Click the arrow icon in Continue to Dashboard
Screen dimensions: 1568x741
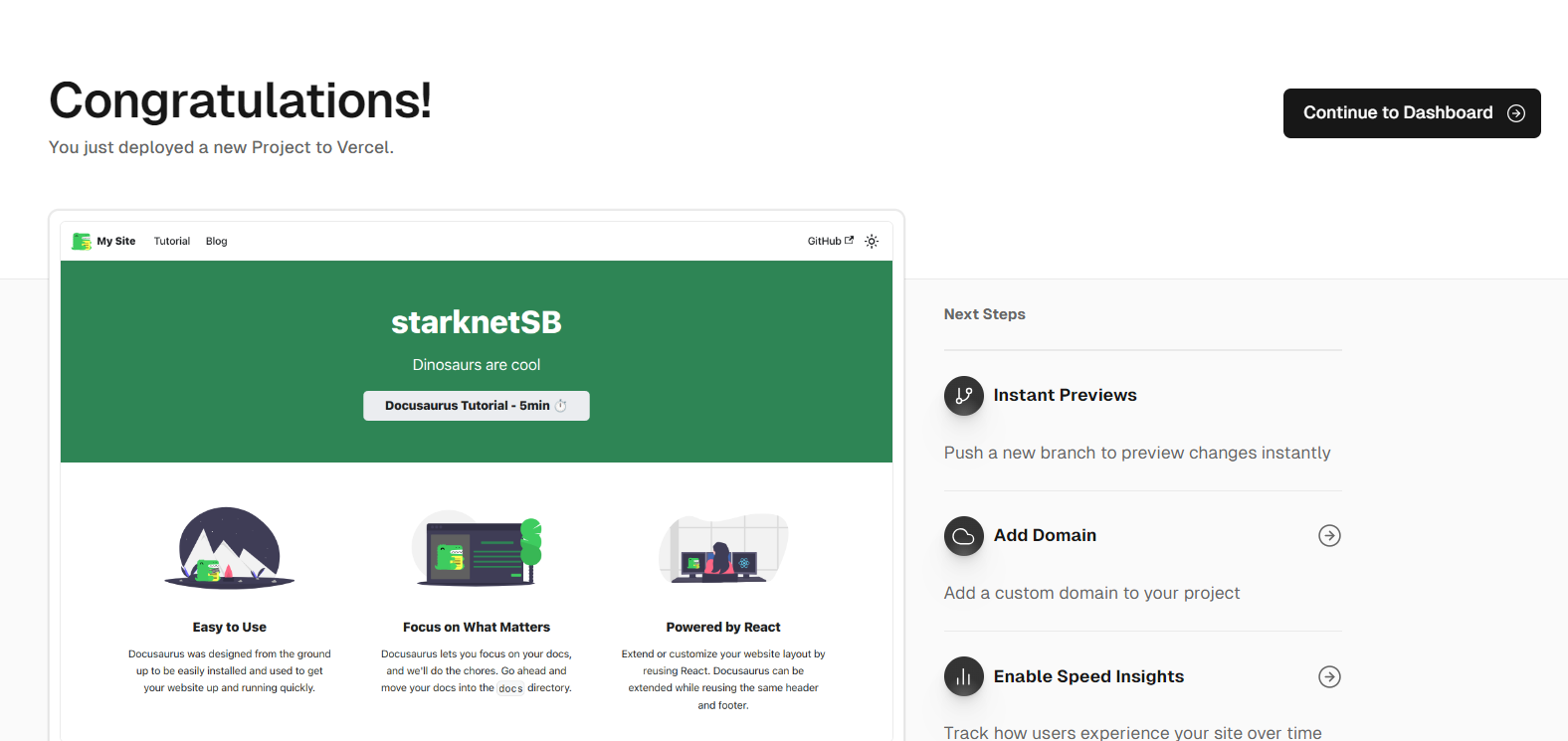click(x=1516, y=113)
